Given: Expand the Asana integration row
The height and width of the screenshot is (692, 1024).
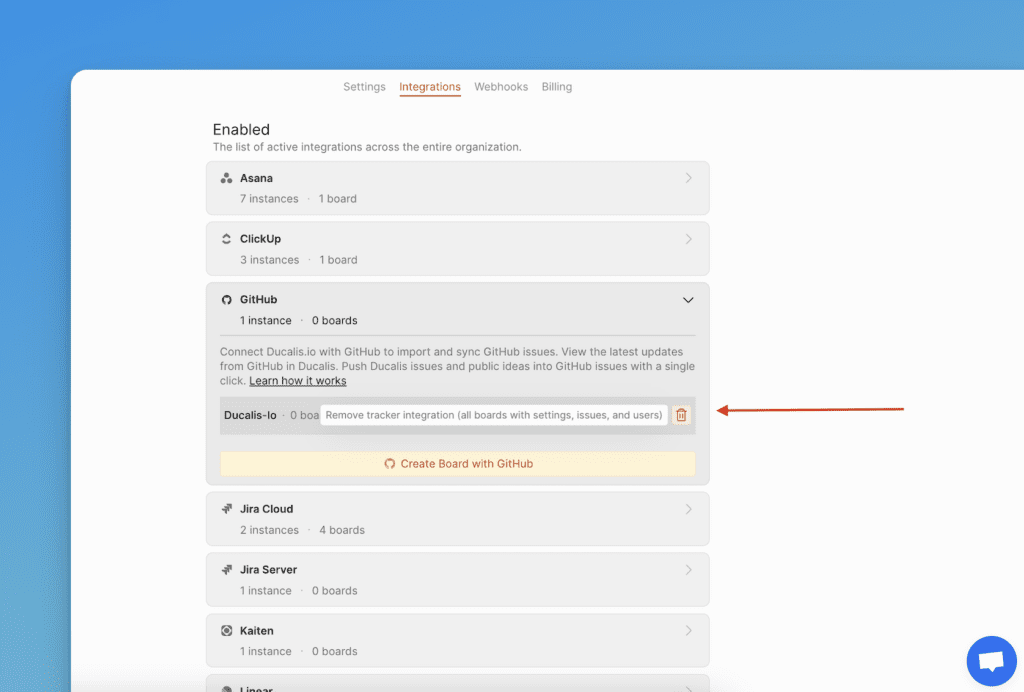Looking at the screenshot, I should coord(688,179).
